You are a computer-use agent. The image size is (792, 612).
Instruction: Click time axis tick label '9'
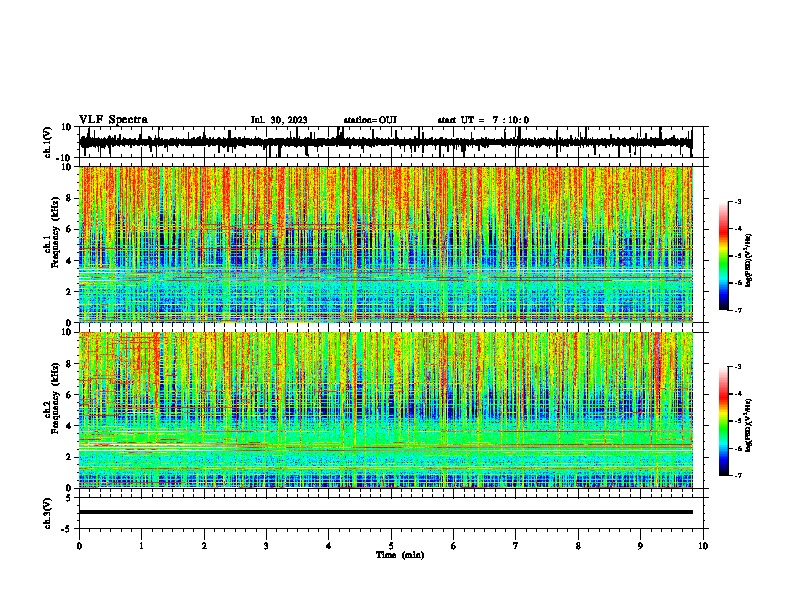coord(640,546)
